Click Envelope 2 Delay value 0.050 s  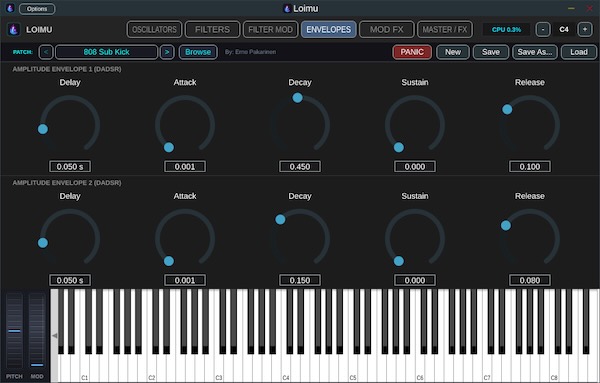pos(70,280)
